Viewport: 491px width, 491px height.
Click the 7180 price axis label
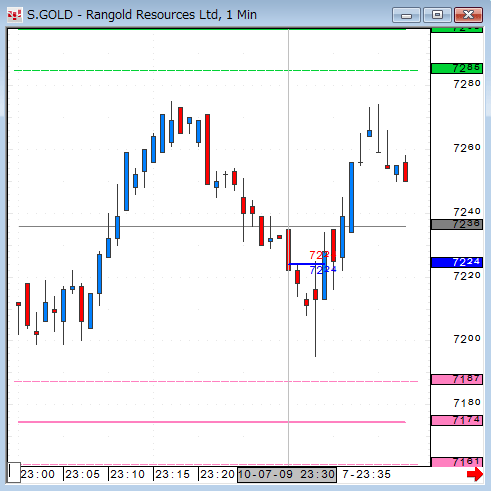pos(467,403)
